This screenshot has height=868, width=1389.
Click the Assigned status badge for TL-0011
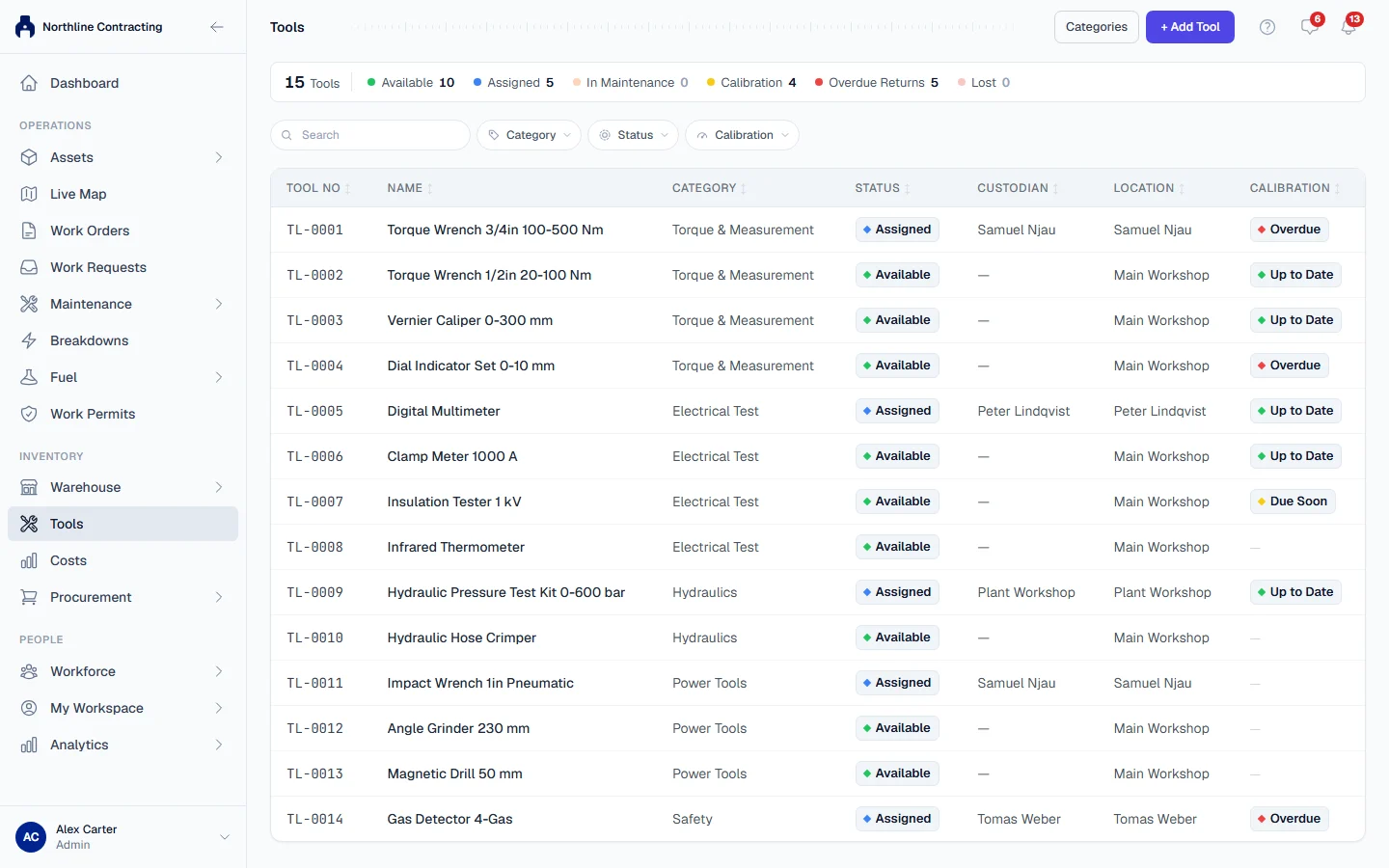pos(897,683)
